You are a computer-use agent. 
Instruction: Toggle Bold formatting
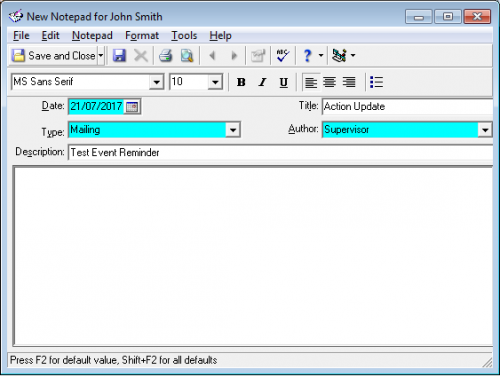[241, 82]
